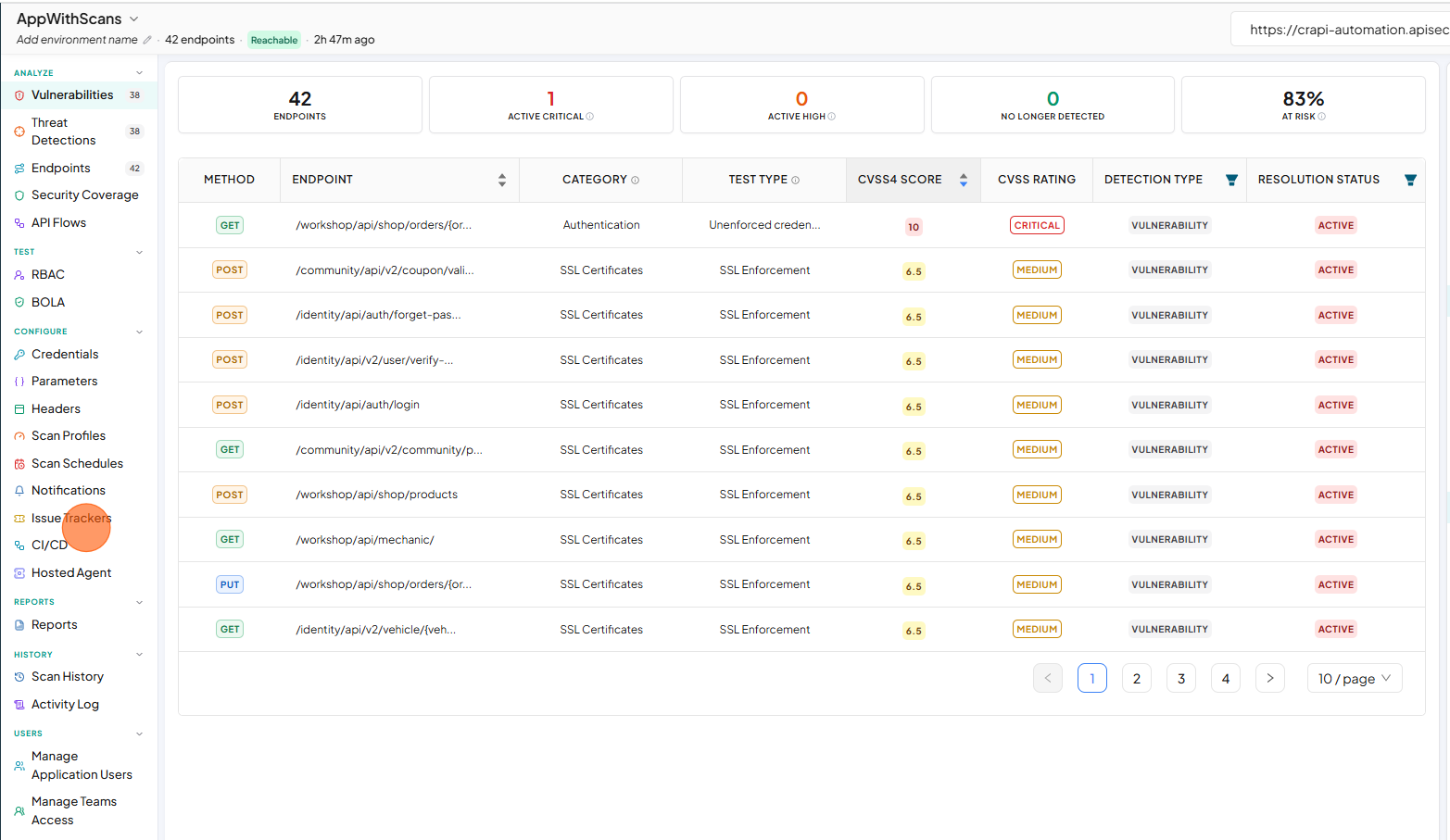The image size is (1450, 840).
Task: Collapse the Reports sidebar section
Action: (140, 602)
